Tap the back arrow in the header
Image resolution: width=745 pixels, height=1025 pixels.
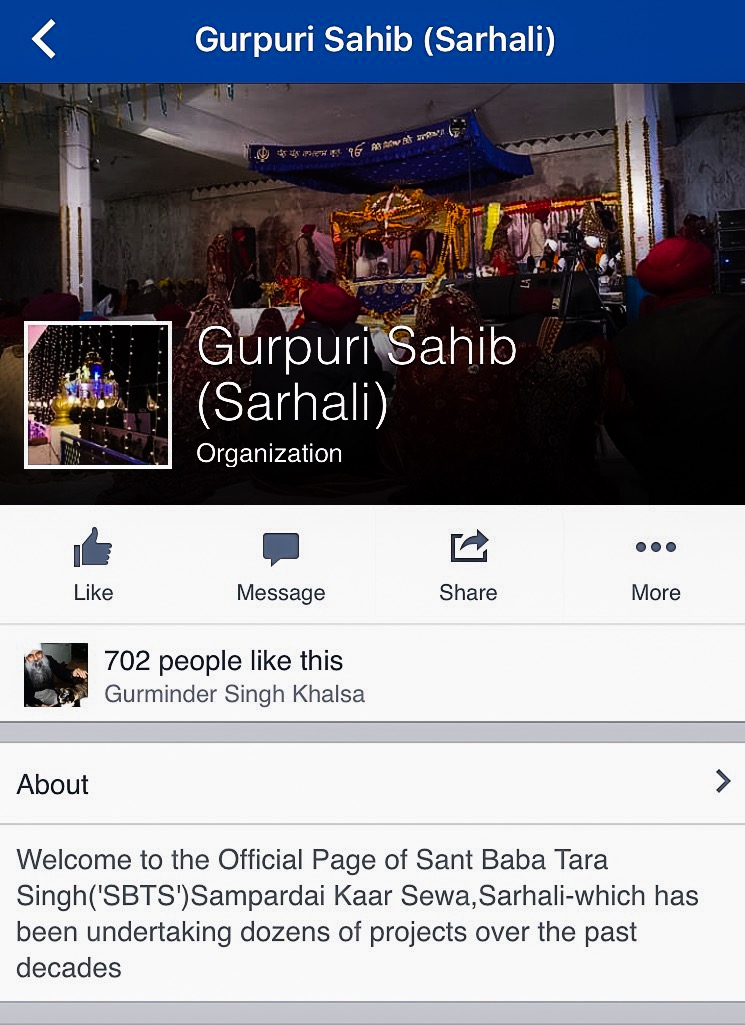click(x=44, y=39)
